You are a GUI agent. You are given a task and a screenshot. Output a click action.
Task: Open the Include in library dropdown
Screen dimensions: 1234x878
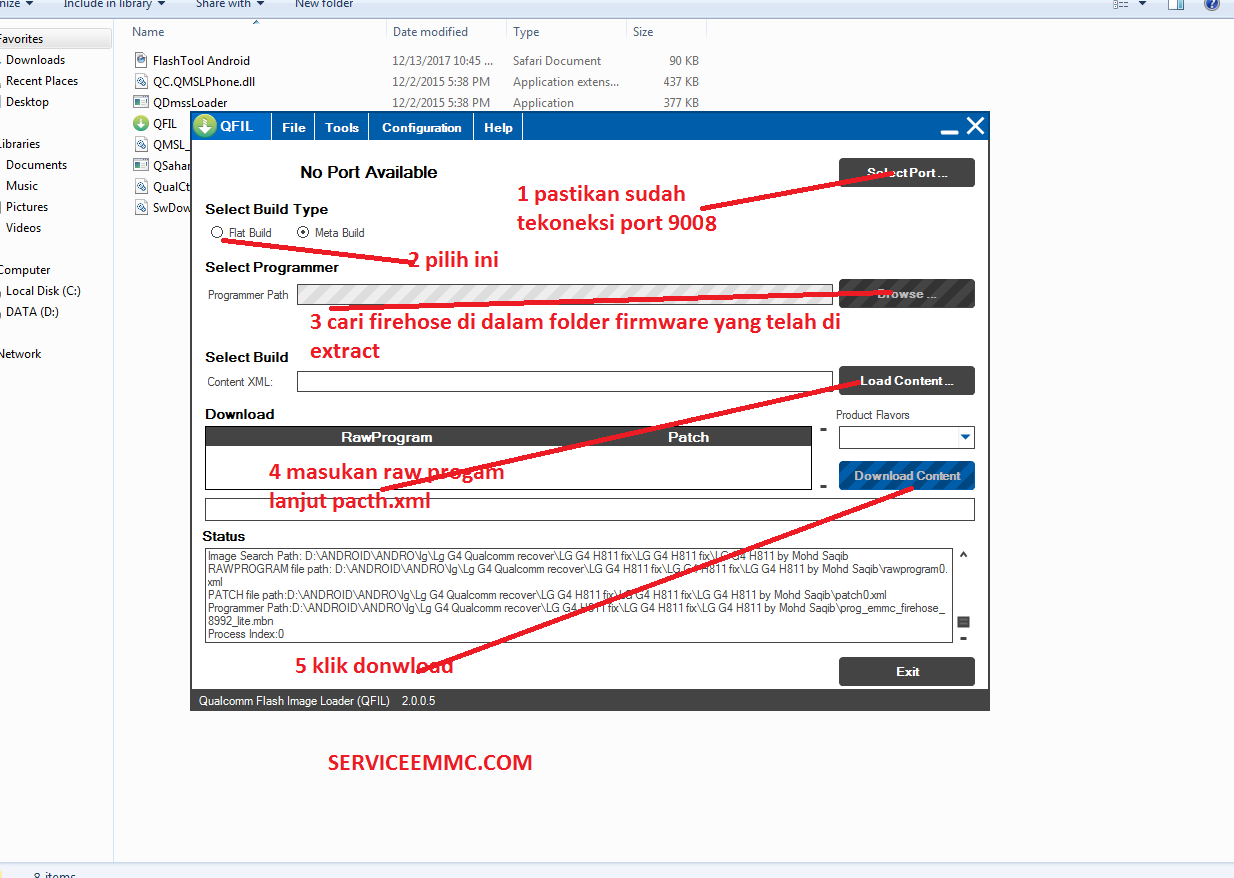tap(114, 4)
